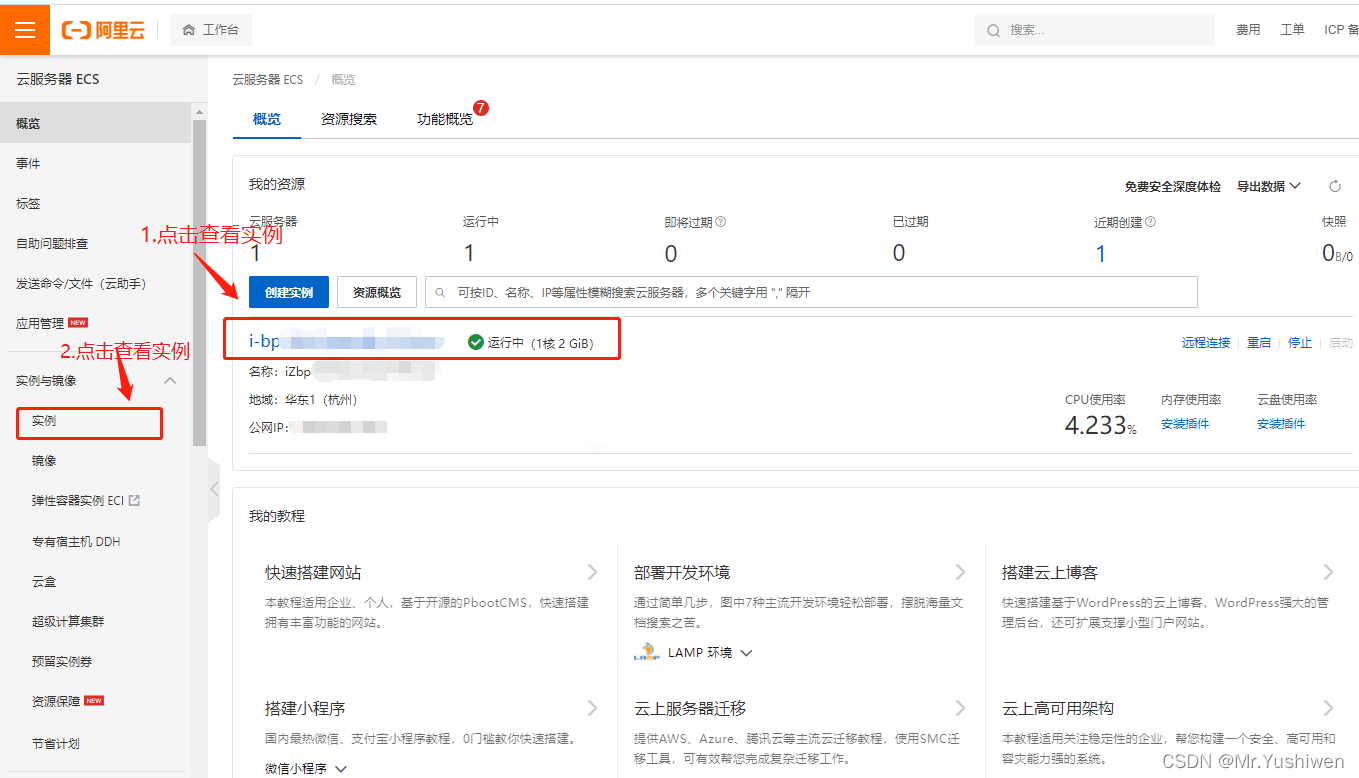1359x778 pixels.
Task: Click the help icon next to 即将过期
Action: point(721,222)
